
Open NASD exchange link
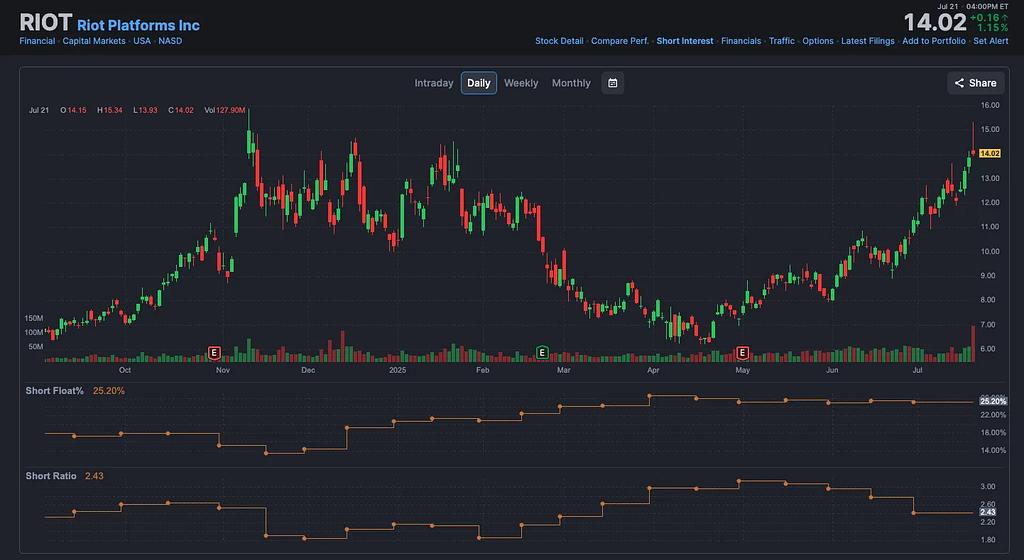tap(170, 40)
